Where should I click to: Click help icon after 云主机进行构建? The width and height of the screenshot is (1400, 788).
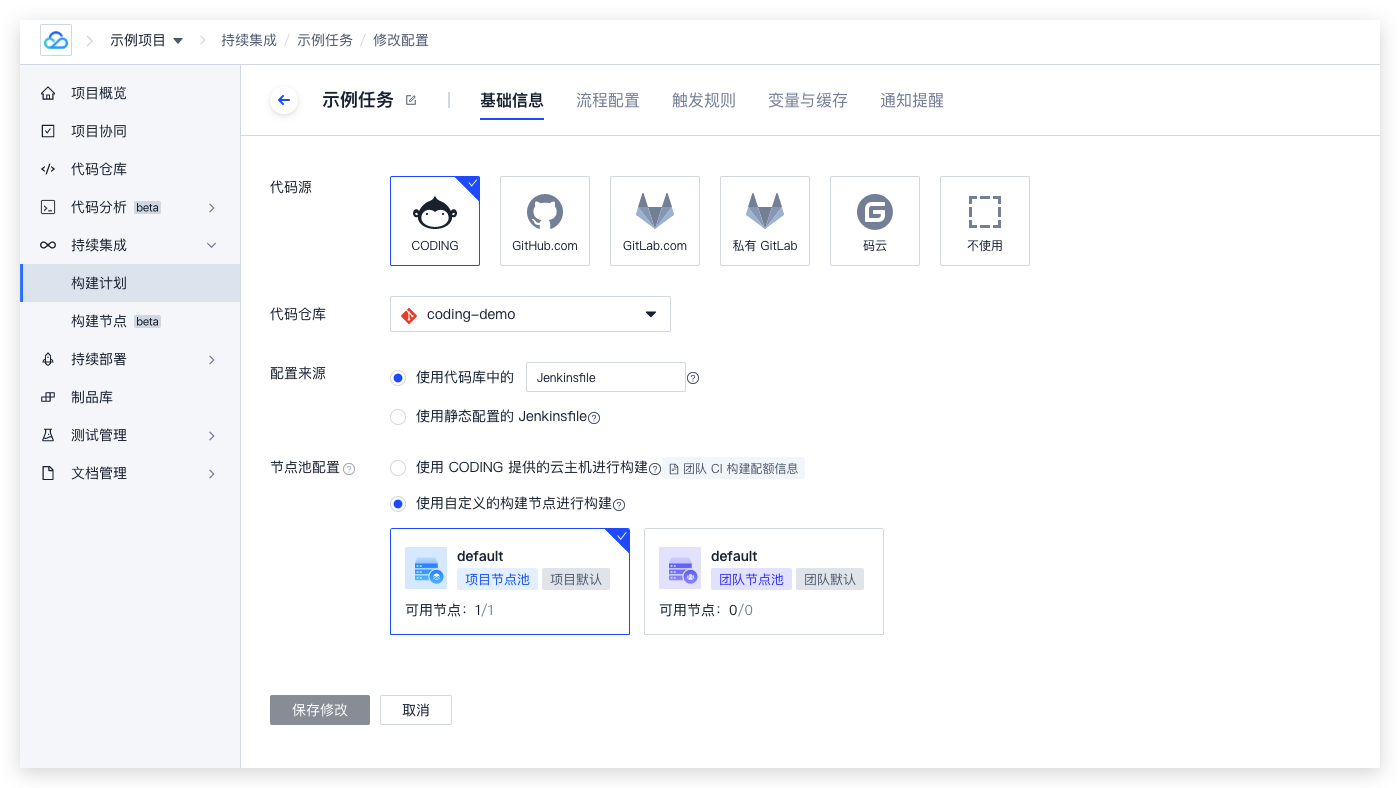[655, 468]
